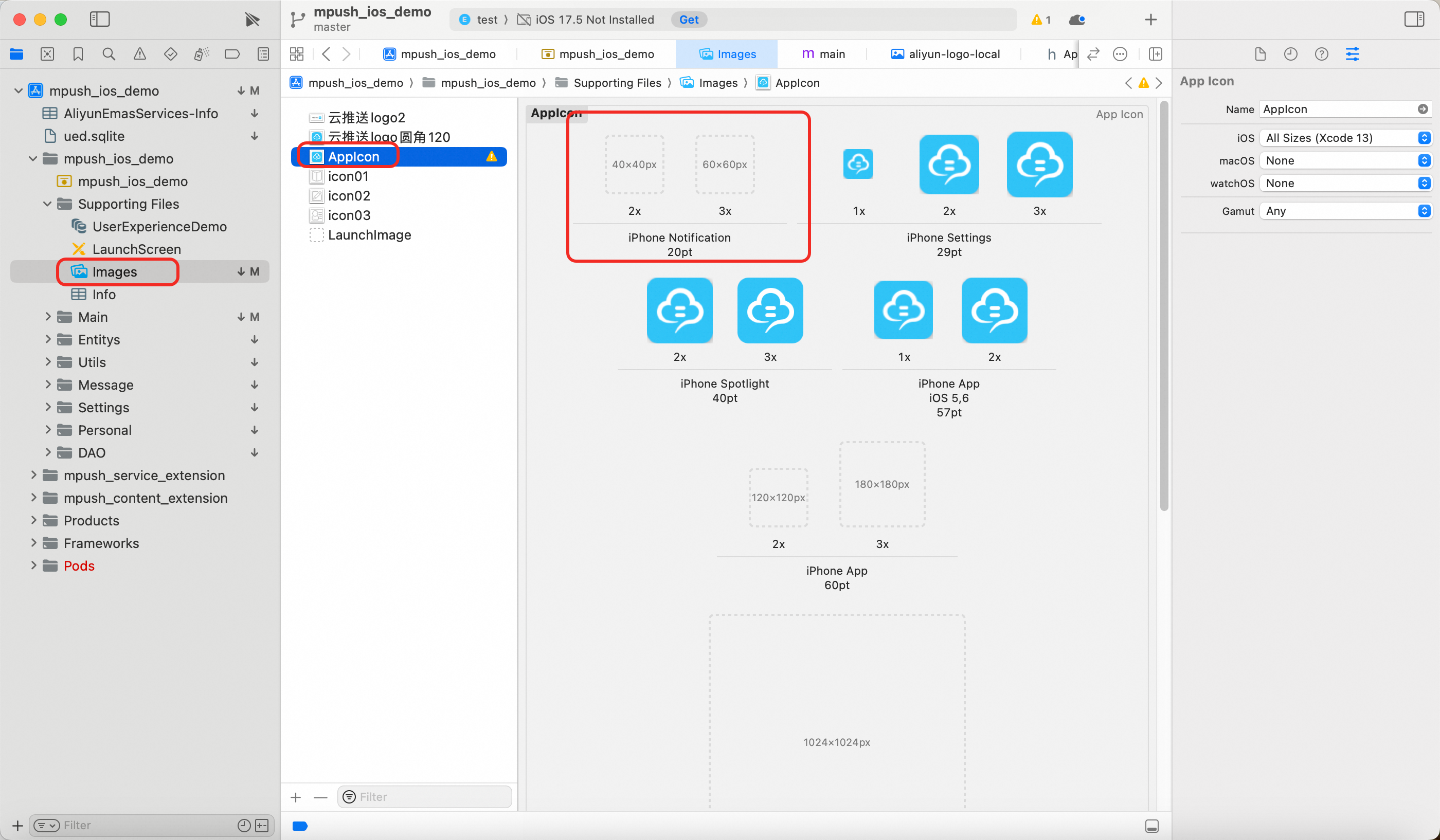Viewport: 1440px width, 840px height.
Task: Expand the Main group
Action: point(47,316)
